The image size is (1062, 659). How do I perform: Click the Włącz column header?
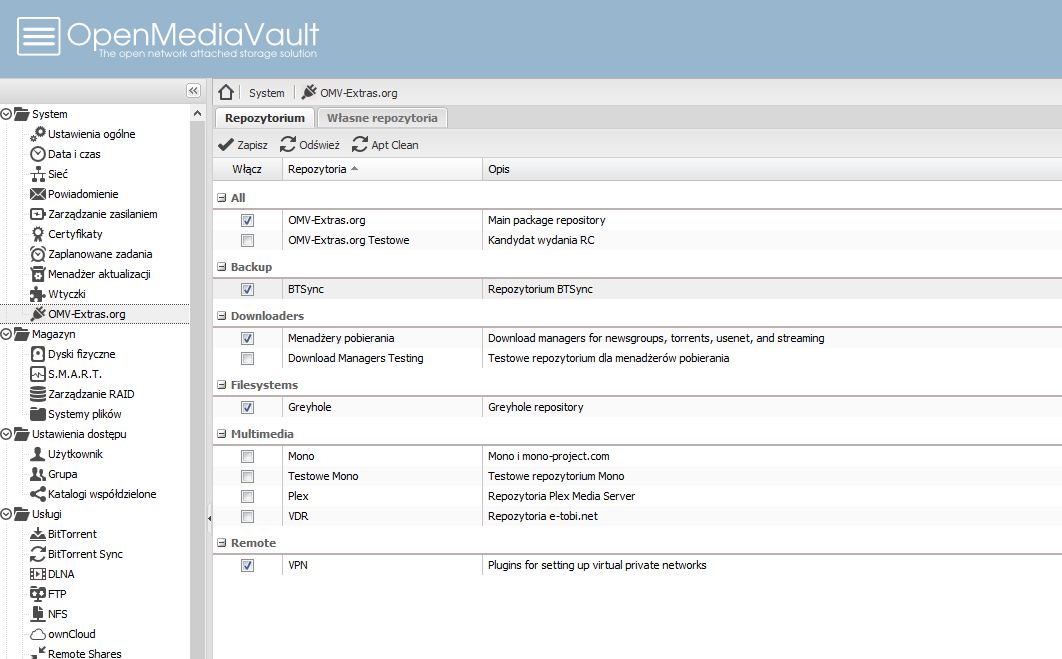pos(247,169)
